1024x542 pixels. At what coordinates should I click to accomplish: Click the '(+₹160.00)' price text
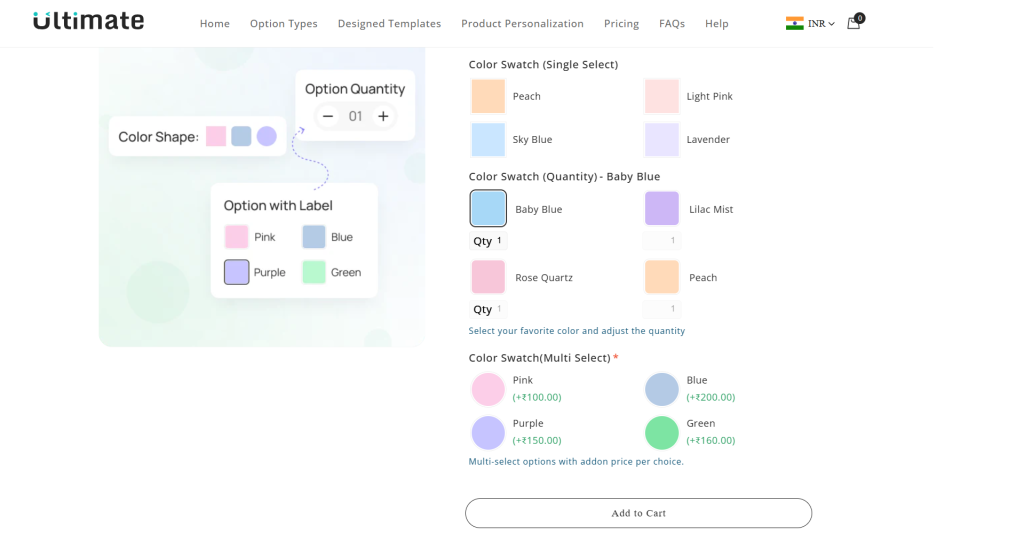click(x=711, y=440)
